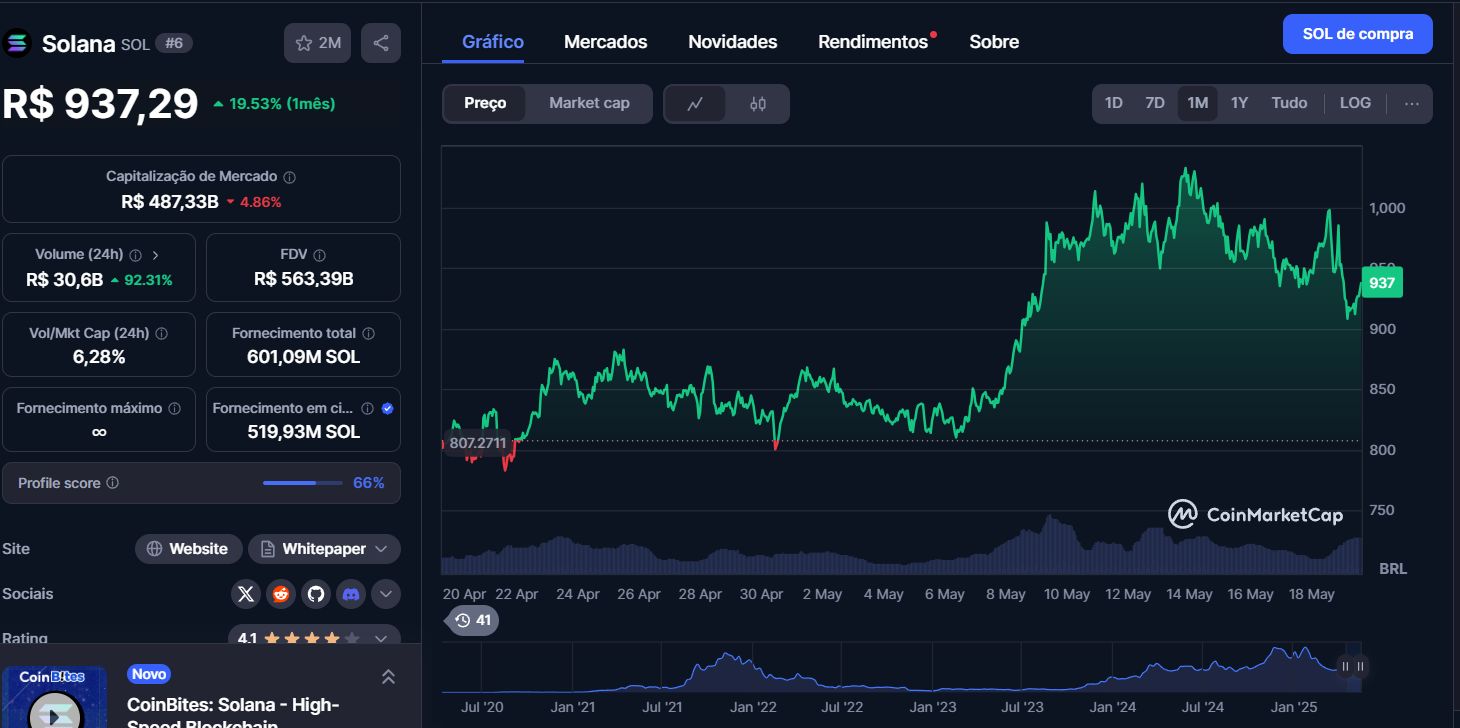Open Solana's GitHub repository icon
Image resolution: width=1460 pixels, height=728 pixels.
pyautogui.click(x=316, y=594)
